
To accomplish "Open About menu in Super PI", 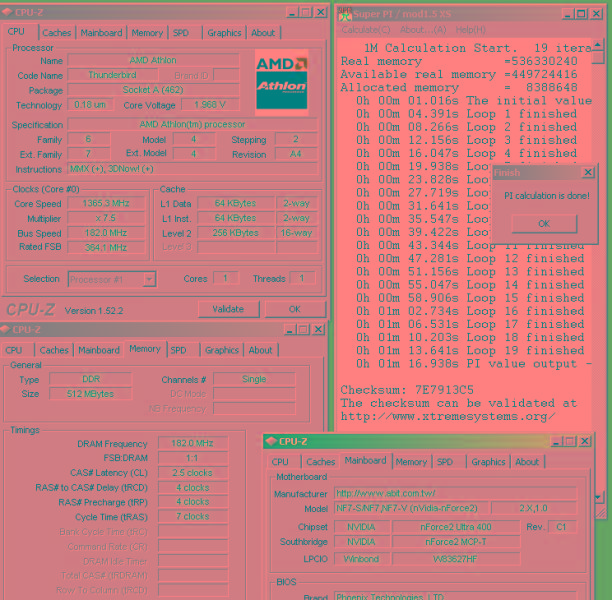I will 423,30.
